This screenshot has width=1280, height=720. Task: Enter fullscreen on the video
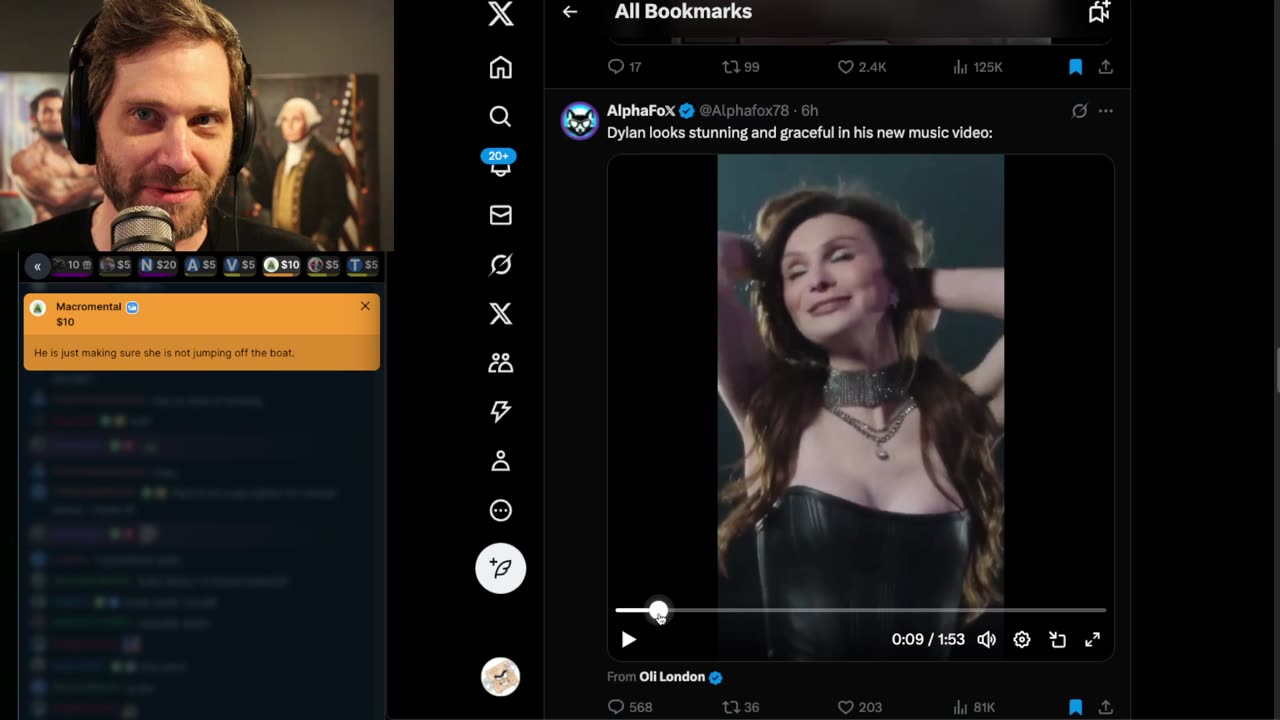(1093, 639)
